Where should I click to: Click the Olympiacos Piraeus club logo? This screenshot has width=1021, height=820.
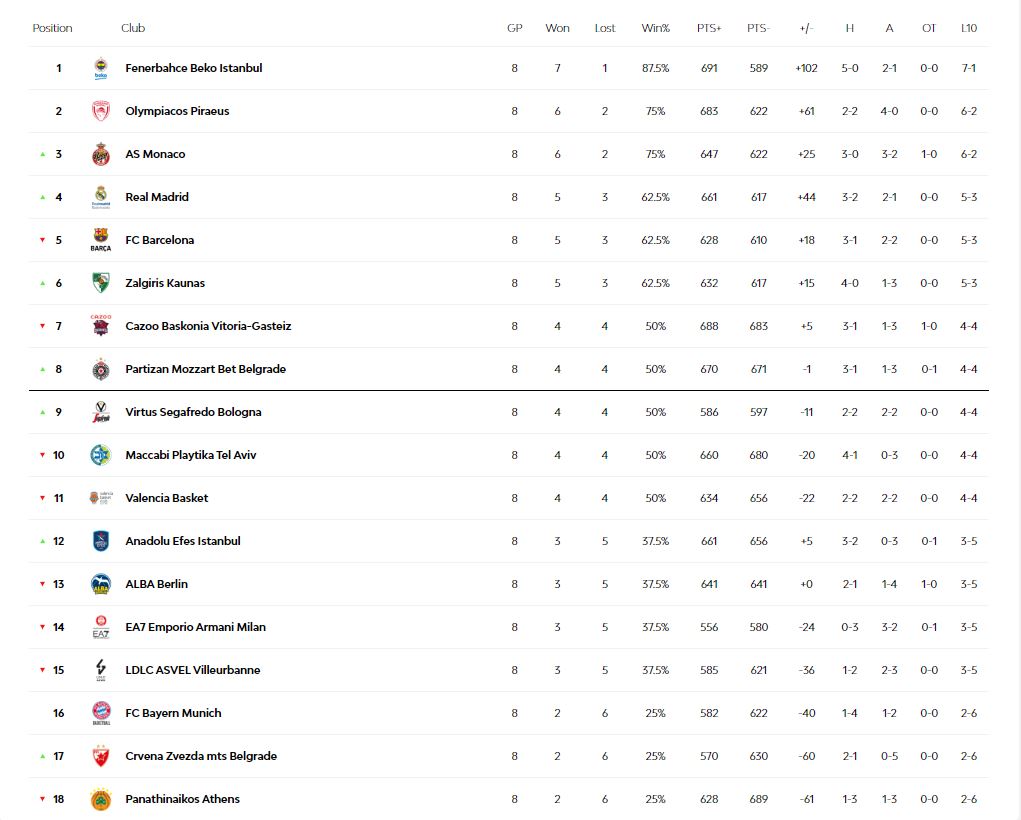pyautogui.click(x=101, y=111)
